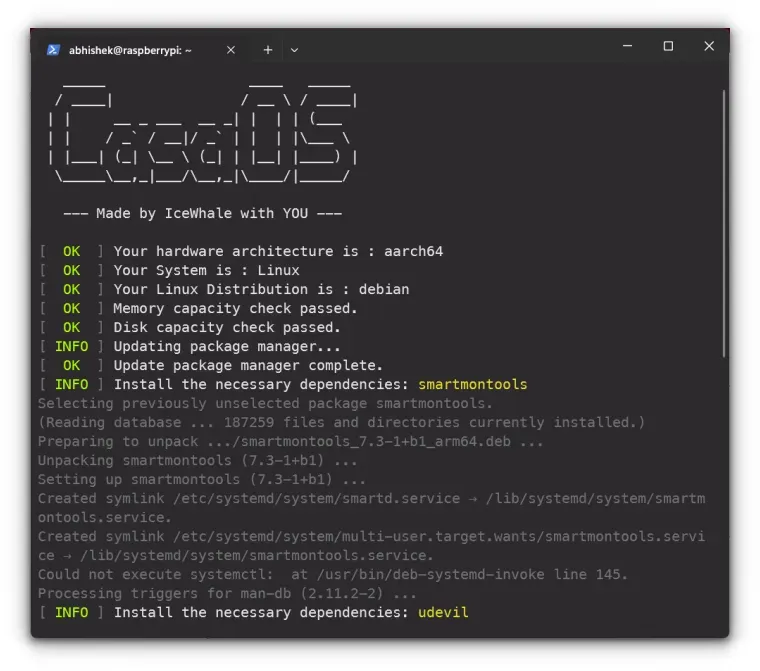Click the 'Made by IceWhale with YOU' line
This screenshot has height=671, width=760.
(203, 213)
